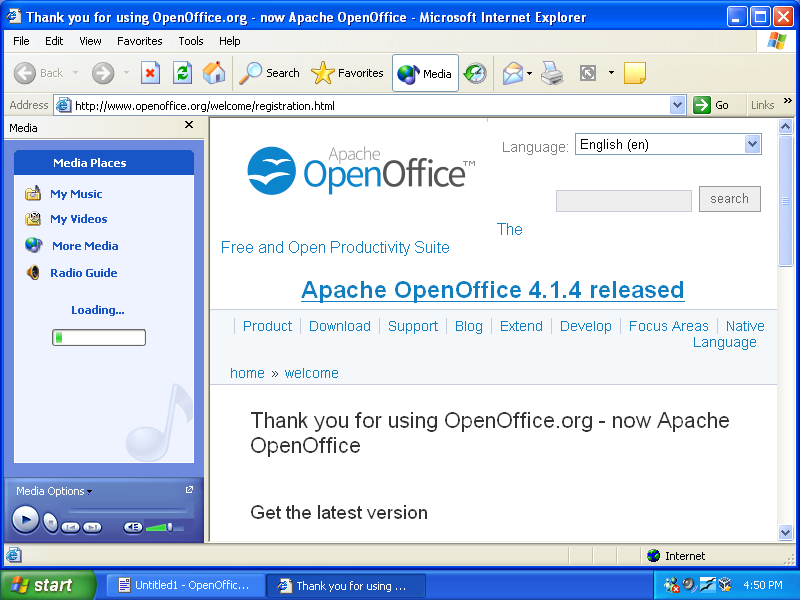Expand the Media Options menu
800x600 pixels.
click(x=54, y=491)
